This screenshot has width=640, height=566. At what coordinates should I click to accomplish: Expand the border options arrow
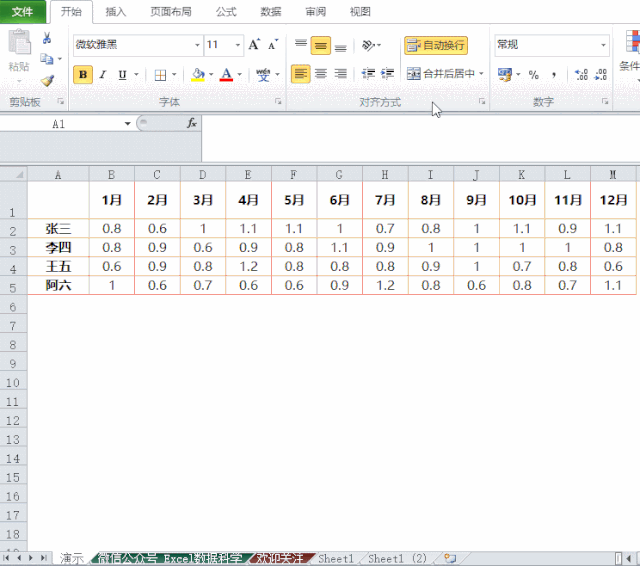[x=174, y=75]
